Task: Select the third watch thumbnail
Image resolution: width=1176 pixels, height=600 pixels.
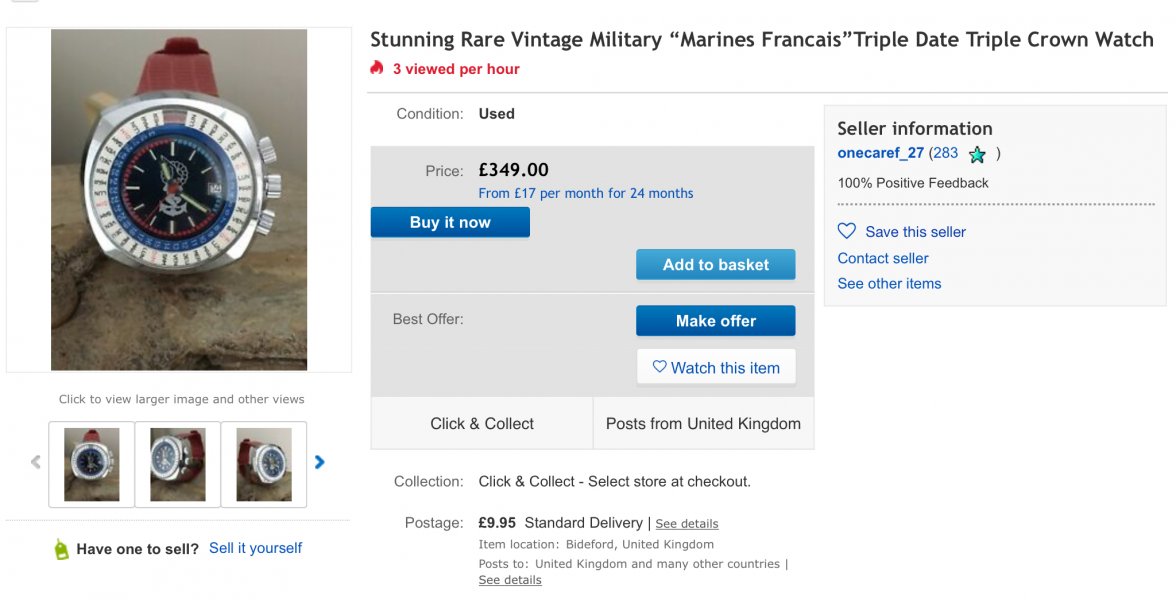Action: 264,464
